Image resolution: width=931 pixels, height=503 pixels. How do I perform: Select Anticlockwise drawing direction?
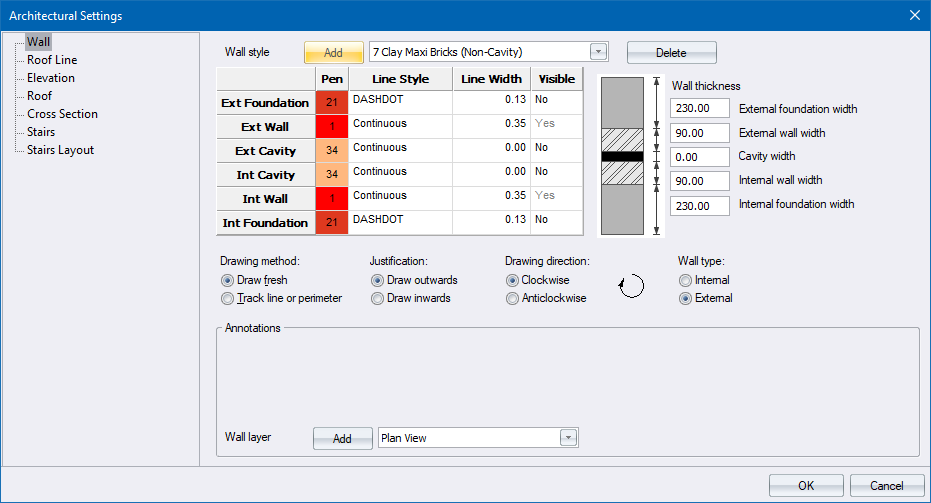click(512, 298)
